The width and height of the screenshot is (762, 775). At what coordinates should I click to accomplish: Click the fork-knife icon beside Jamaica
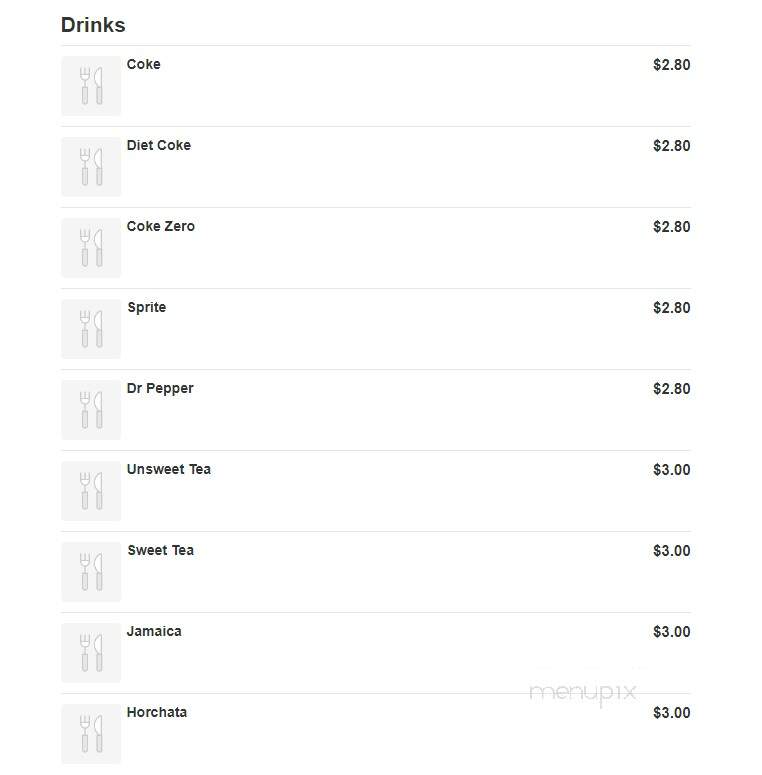tap(91, 653)
